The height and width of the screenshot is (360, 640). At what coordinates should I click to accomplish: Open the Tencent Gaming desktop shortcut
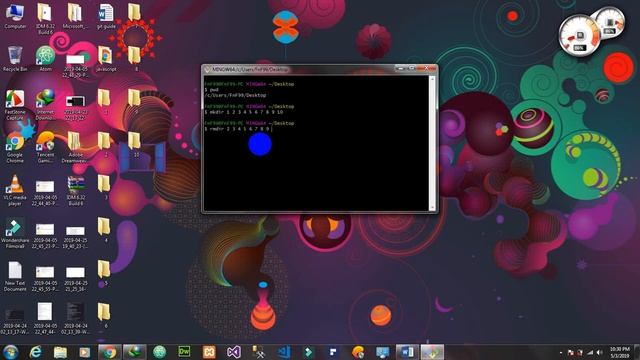tap(45, 148)
